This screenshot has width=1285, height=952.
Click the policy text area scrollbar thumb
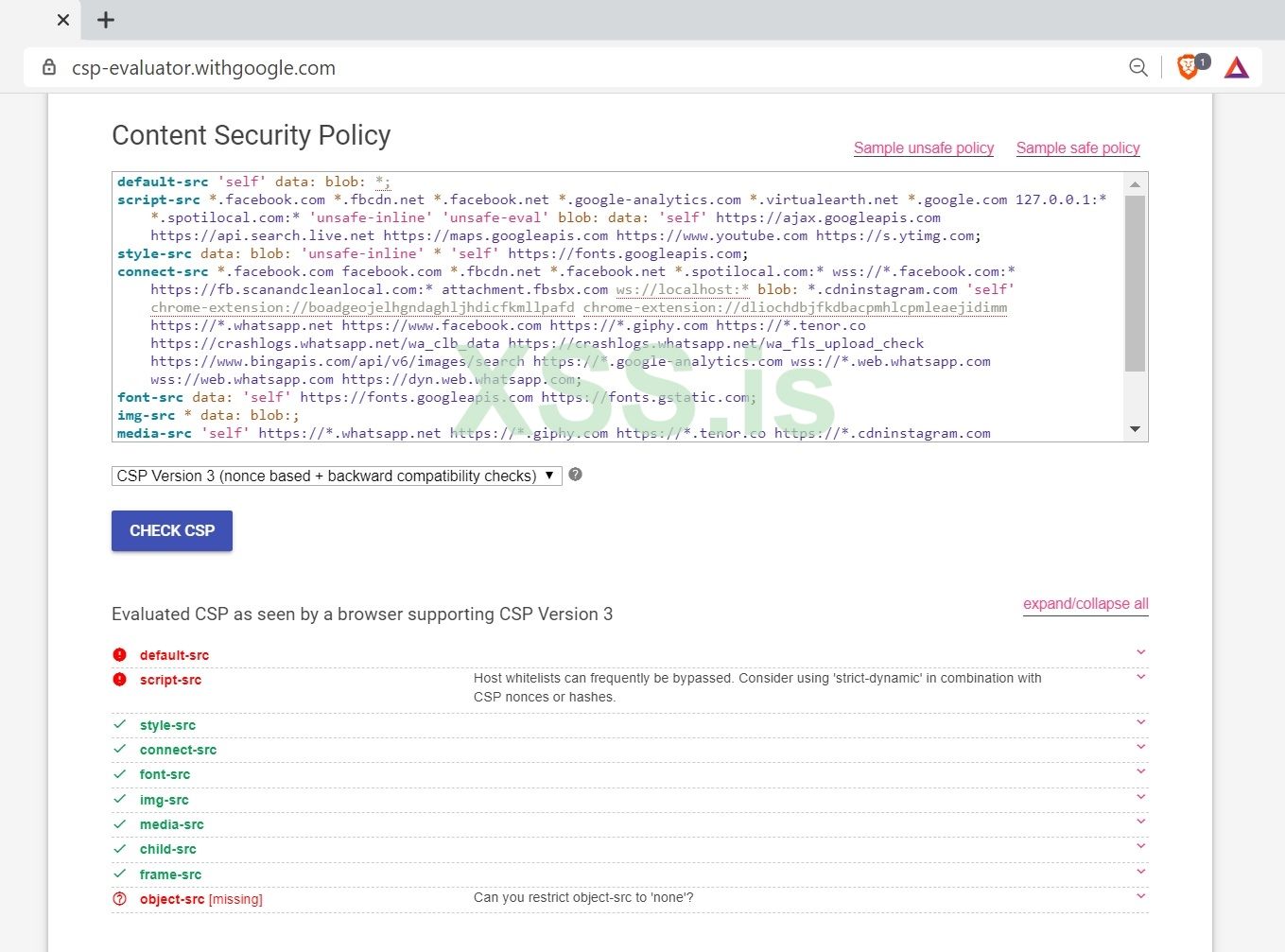coord(1136,283)
